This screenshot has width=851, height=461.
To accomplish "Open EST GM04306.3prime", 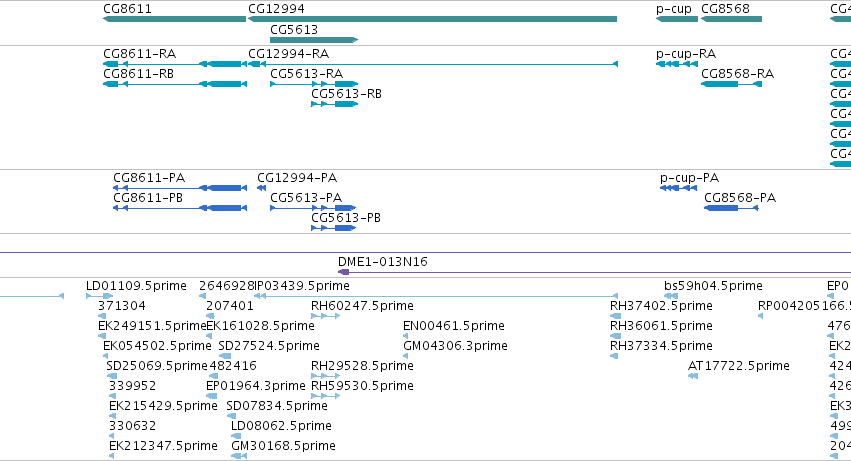I will click(x=455, y=346).
